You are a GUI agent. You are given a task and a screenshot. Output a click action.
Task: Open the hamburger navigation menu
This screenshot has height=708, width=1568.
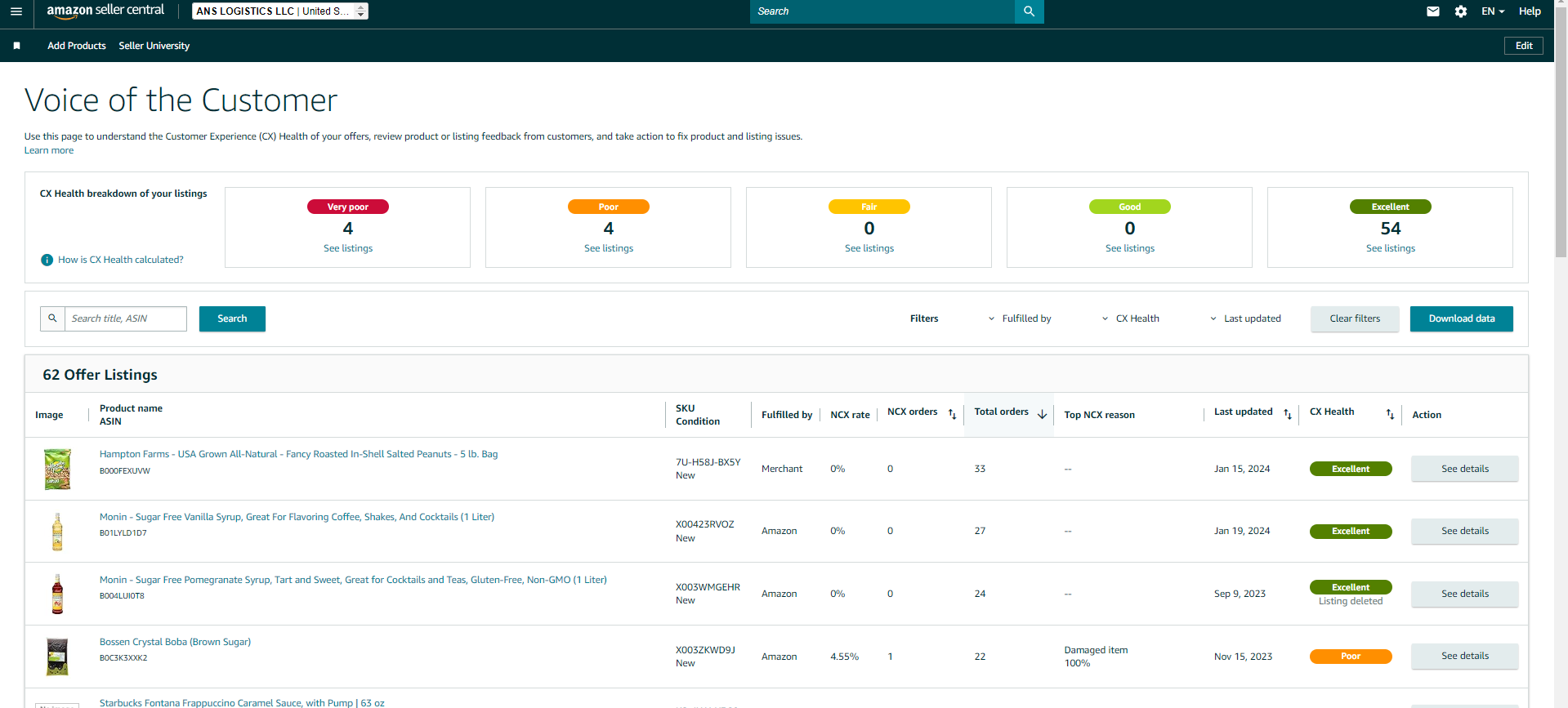click(x=16, y=11)
